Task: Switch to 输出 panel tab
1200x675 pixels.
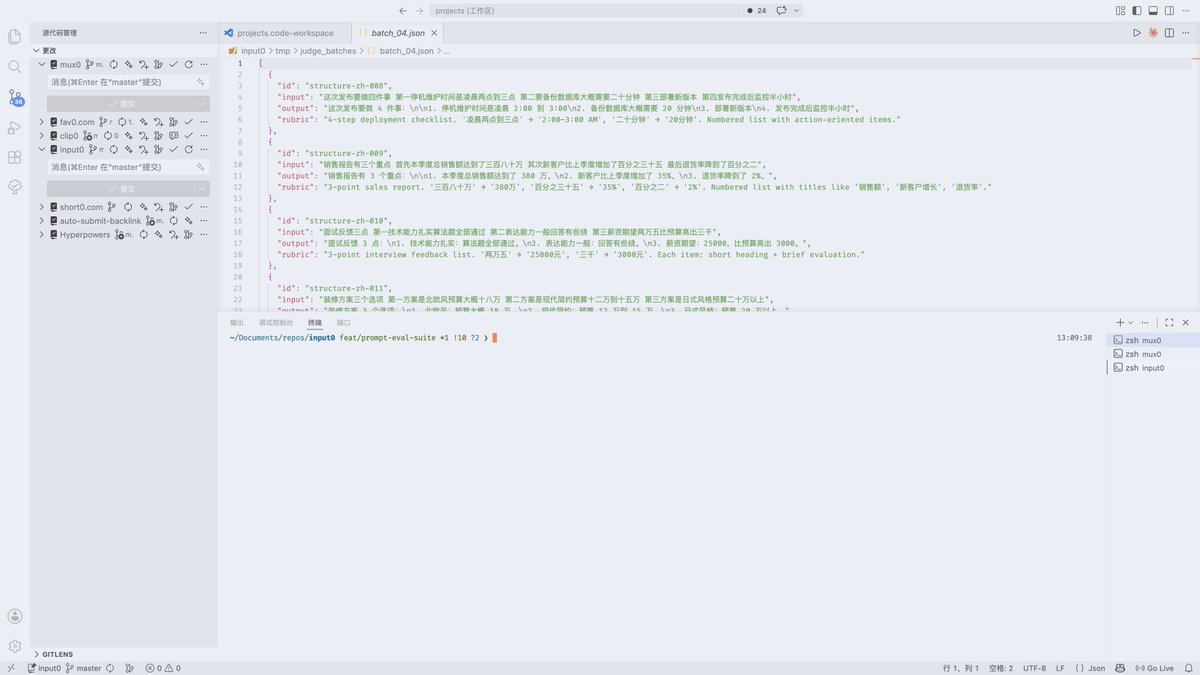Action: 237,323
